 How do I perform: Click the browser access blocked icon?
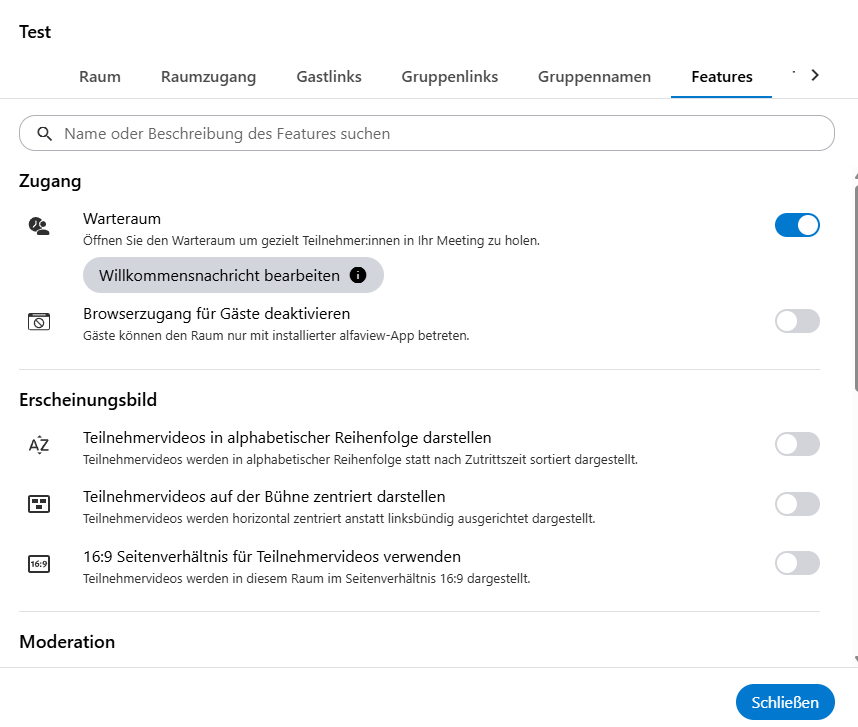coord(38,322)
